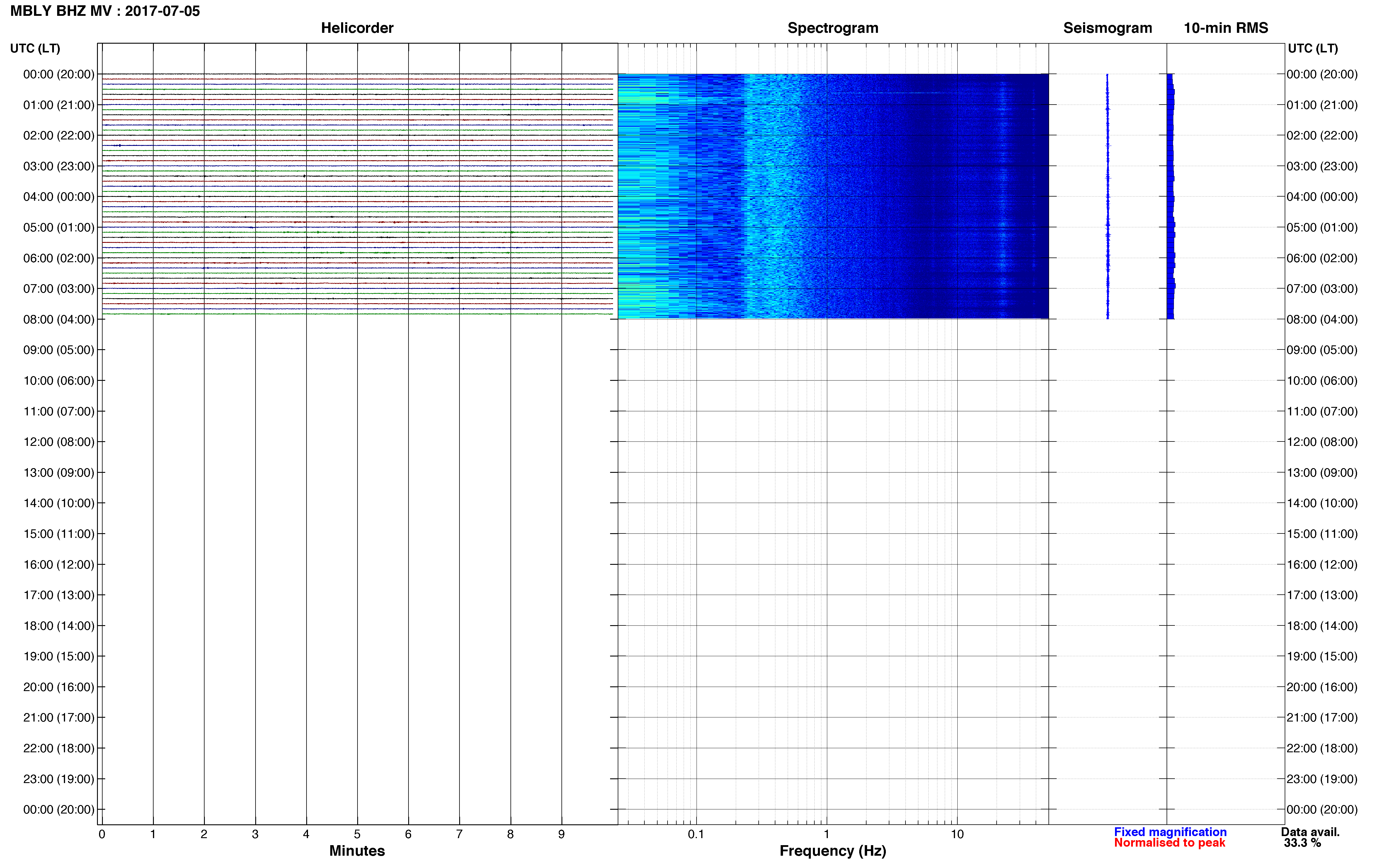Click the 'Frequency (Hz)' x-axis label
Screen dimensions: 1389x868
[833, 851]
